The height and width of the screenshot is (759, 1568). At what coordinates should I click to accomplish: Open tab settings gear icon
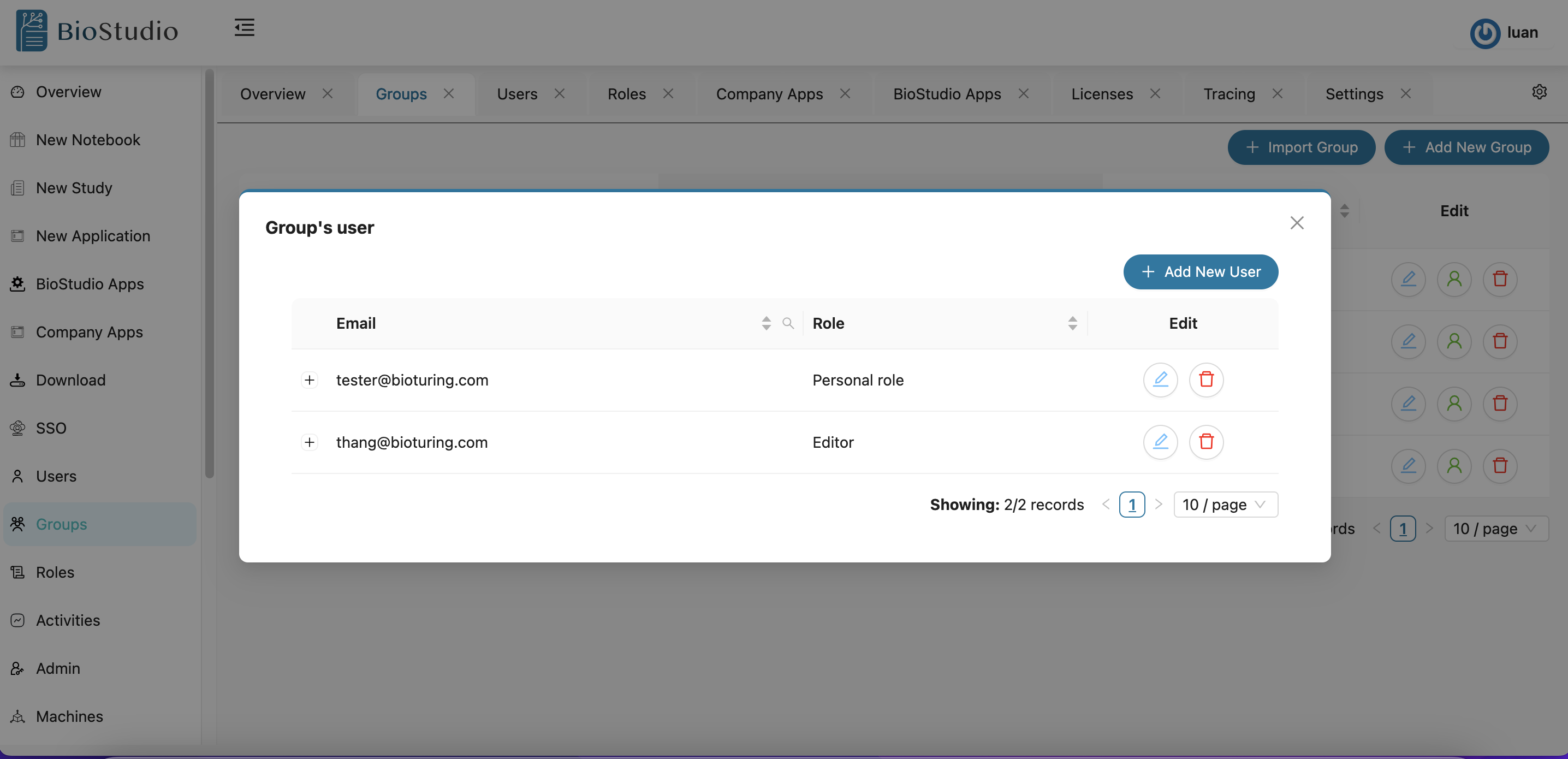click(1539, 92)
